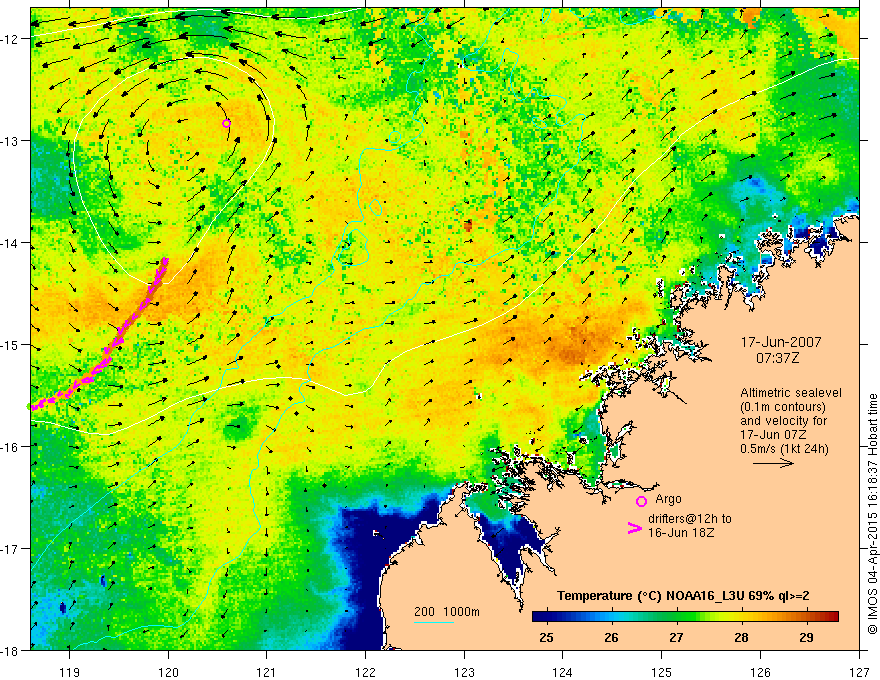The image size is (880, 680).
Task: Click the longitude axis label 125
Action: pyautogui.click(x=662, y=672)
